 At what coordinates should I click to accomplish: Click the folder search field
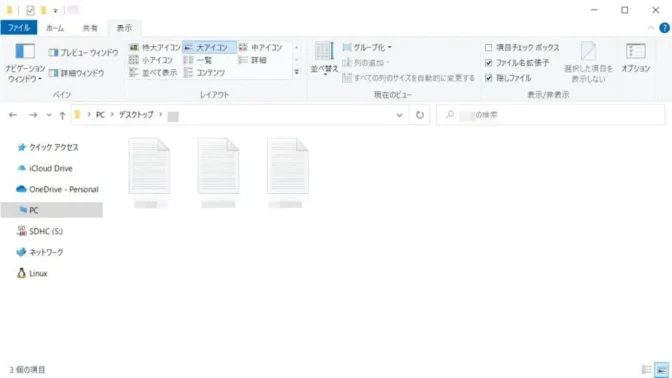point(550,115)
